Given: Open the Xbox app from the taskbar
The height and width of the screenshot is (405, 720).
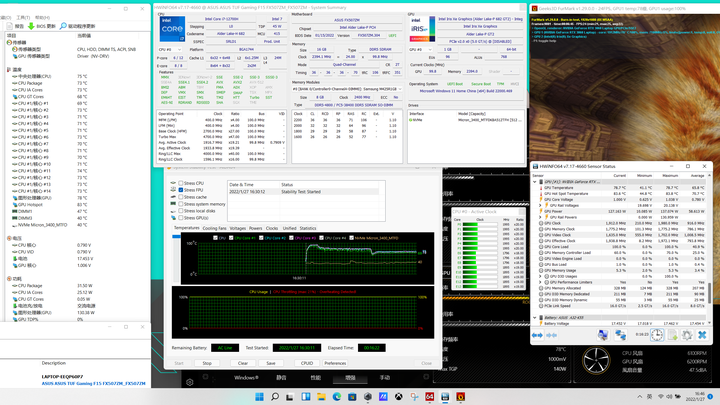Looking at the screenshot, I should tap(399, 396).
